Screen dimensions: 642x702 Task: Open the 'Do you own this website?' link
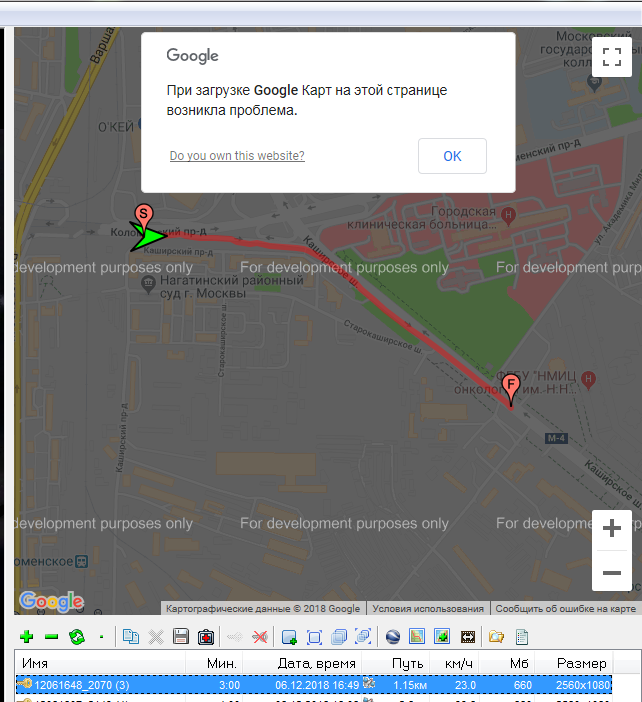237,156
